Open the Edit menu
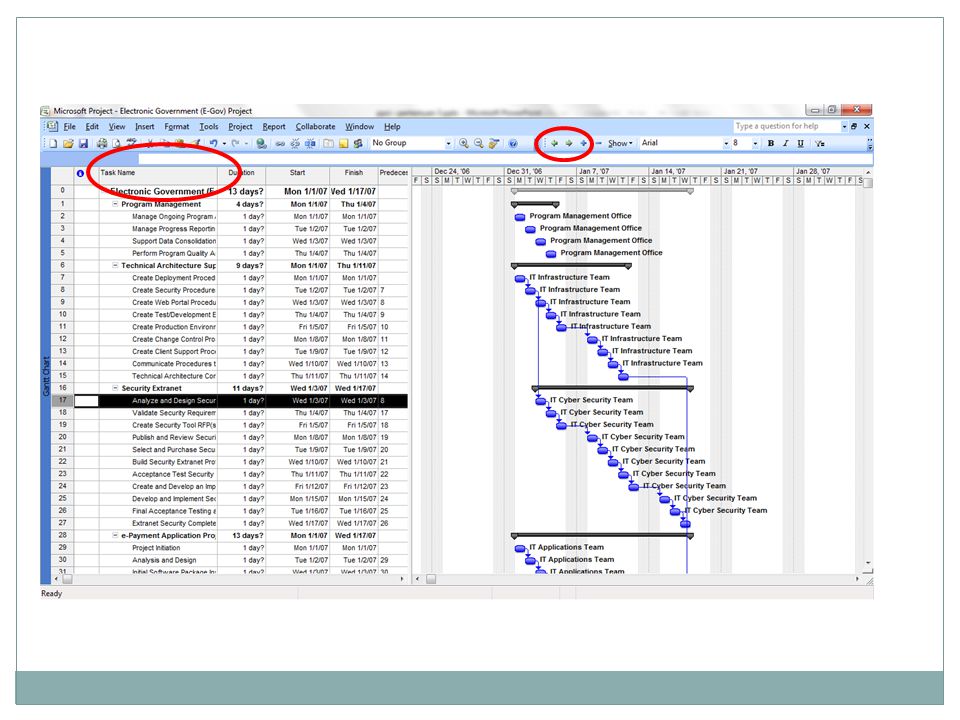Image resolution: width=960 pixels, height=720 pixels. [92, 127]
